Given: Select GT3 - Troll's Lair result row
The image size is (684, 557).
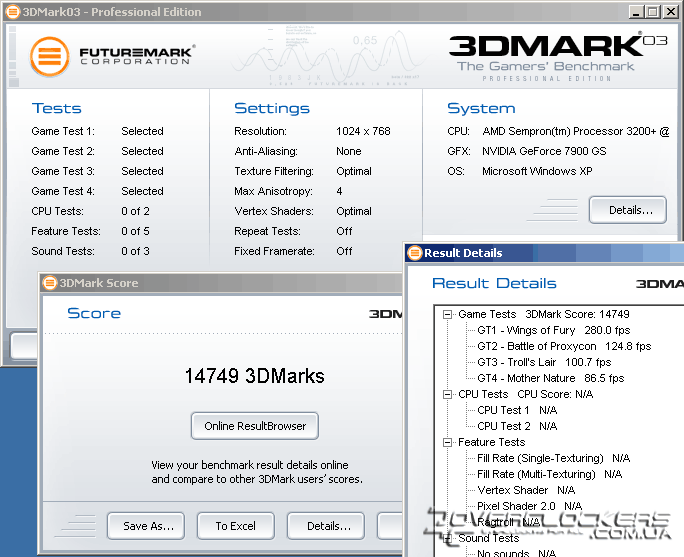Looking at the screenshot, I should point(544,362).
